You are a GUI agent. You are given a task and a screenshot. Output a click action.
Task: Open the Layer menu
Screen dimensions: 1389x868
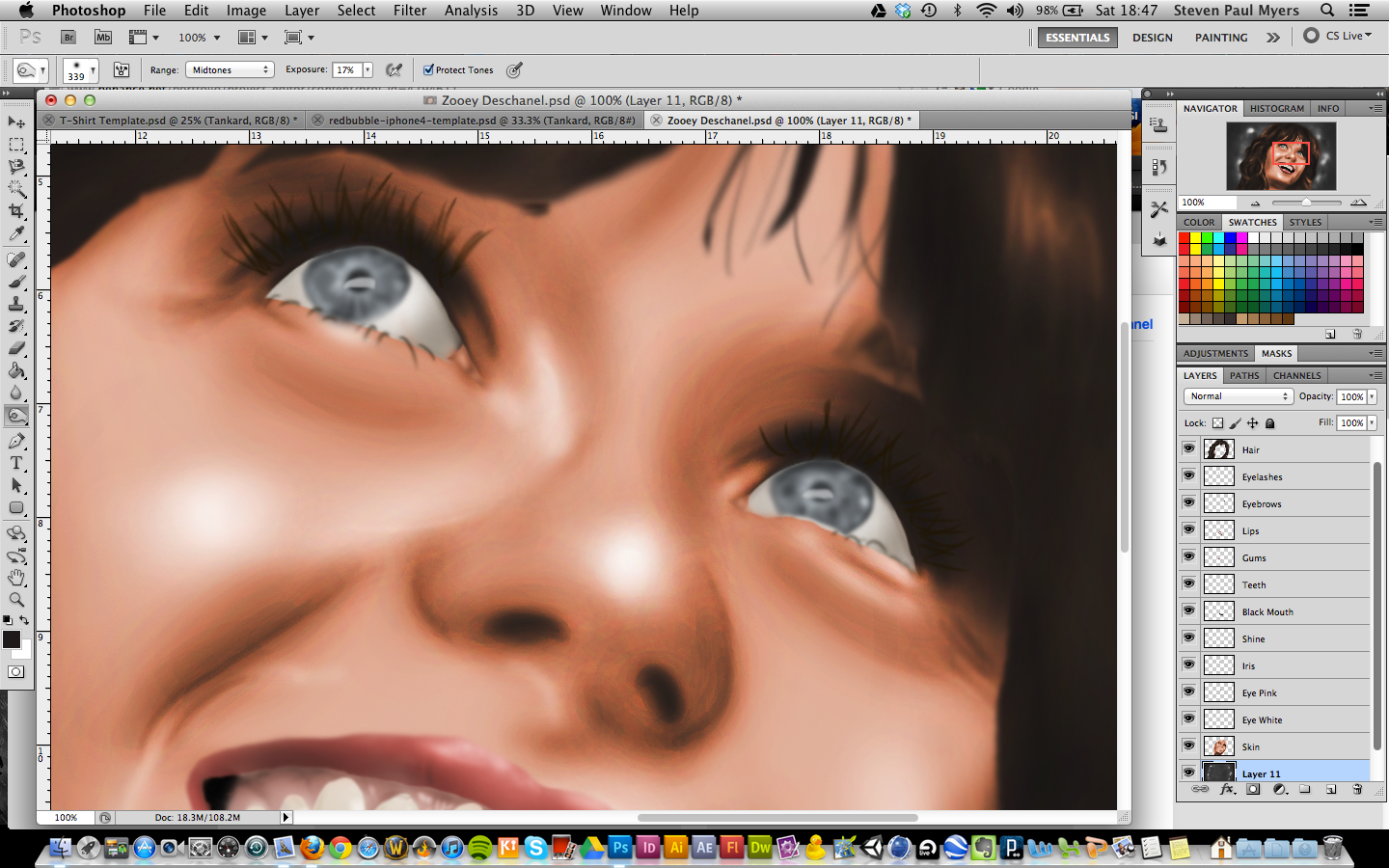click(302, 11)
